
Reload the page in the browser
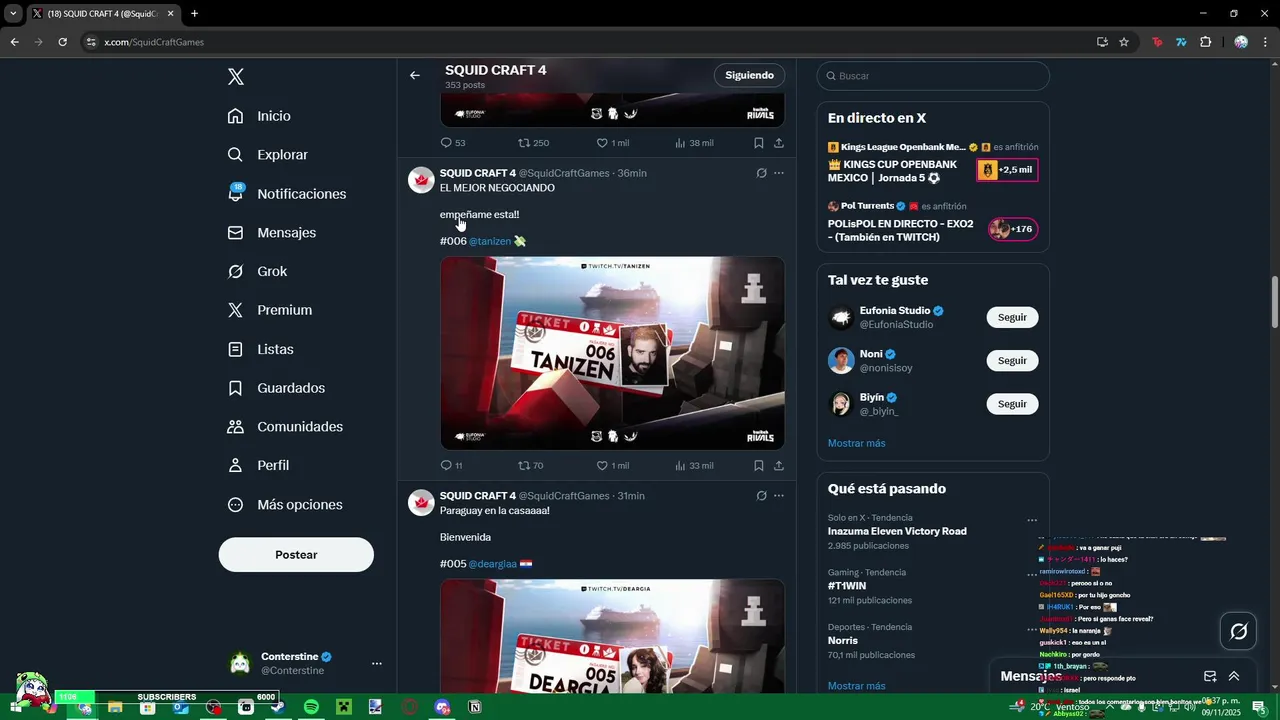62,42
